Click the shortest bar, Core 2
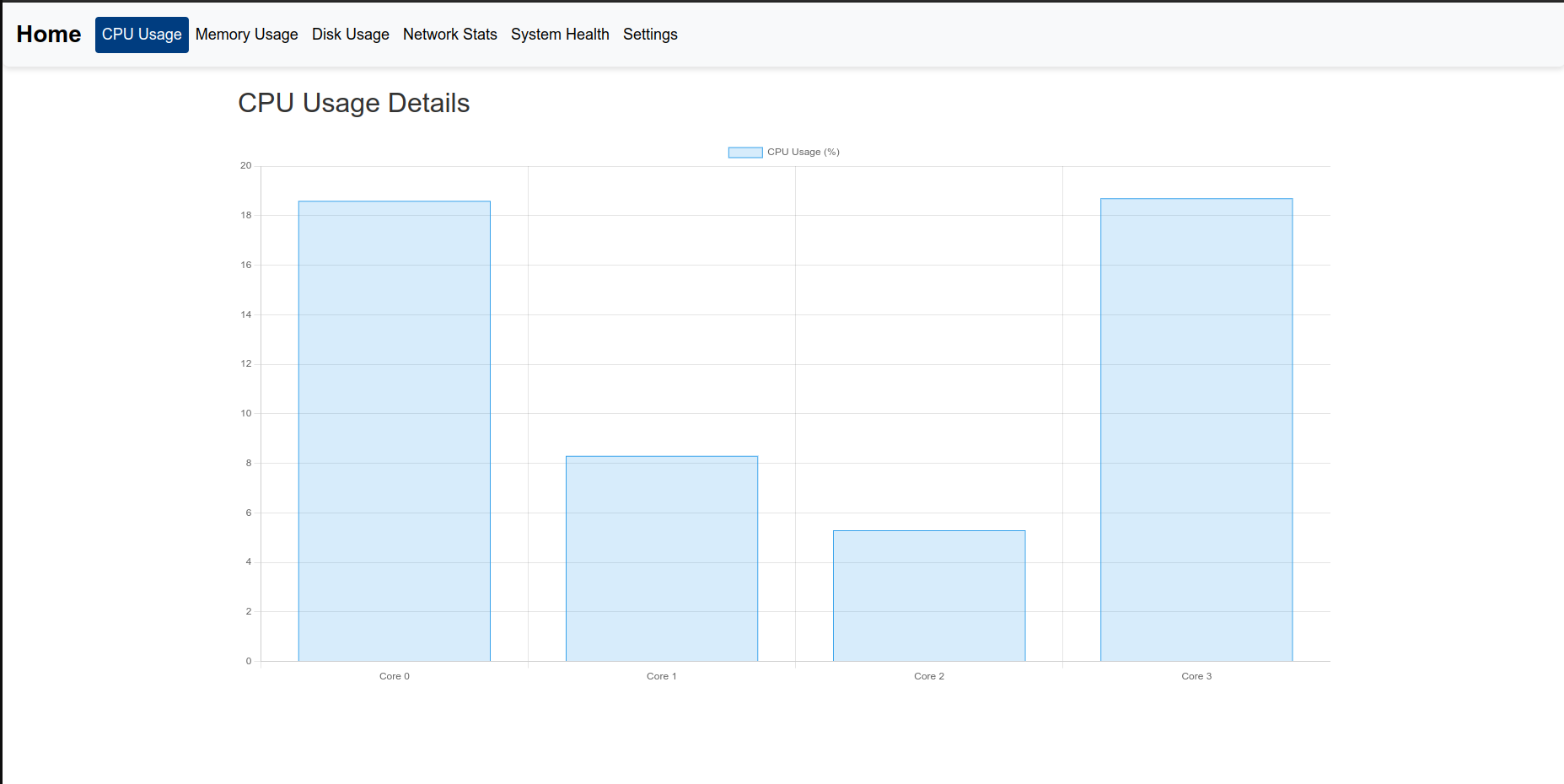 click(x=929, y=595)
